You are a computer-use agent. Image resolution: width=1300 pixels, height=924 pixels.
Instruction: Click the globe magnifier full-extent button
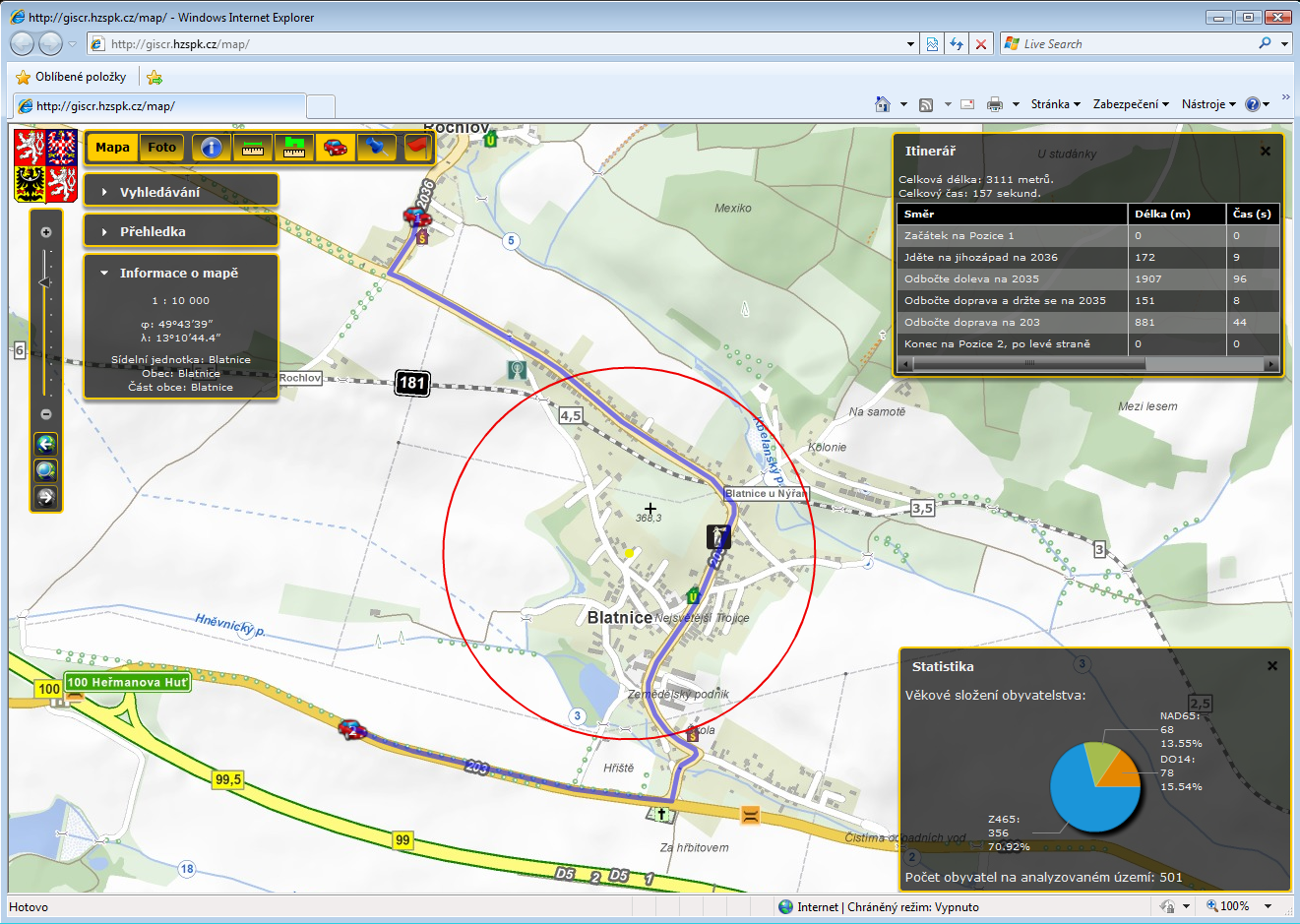coord(45,470)
